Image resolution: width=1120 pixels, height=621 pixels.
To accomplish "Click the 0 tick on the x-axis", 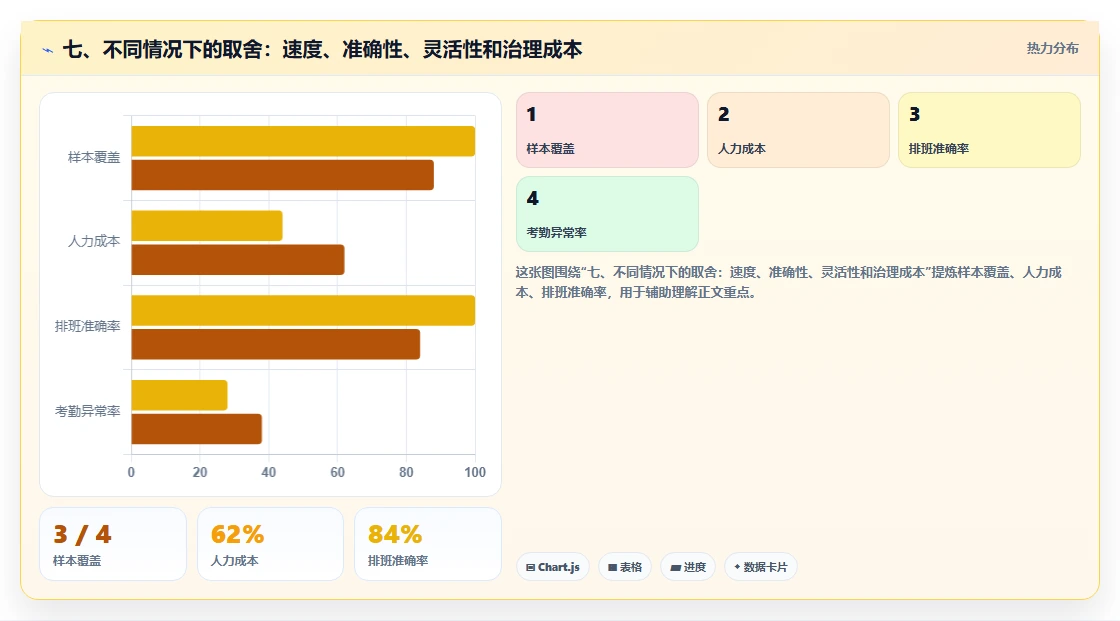I will pos(131,472).
